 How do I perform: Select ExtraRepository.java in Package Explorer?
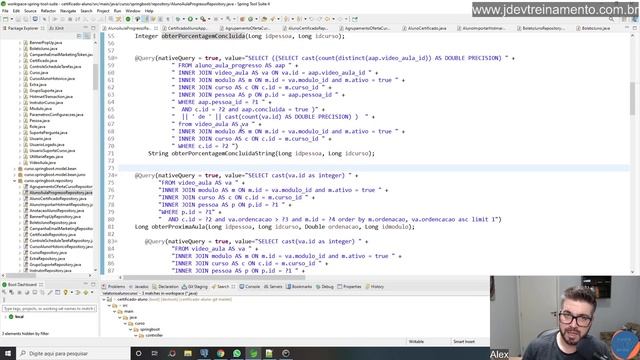coord(47,259)
